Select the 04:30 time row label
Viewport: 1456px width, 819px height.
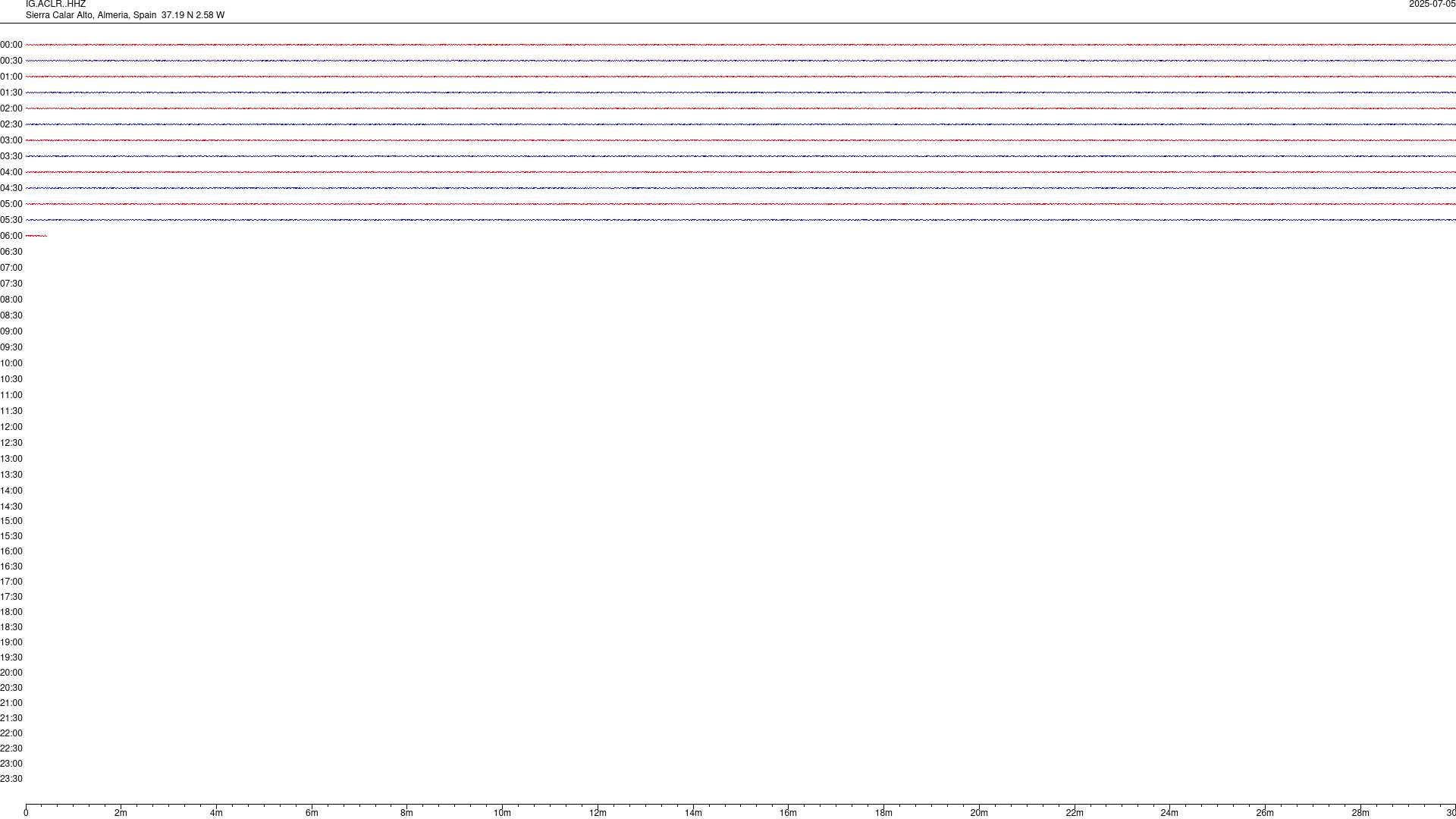pos(11,188)
